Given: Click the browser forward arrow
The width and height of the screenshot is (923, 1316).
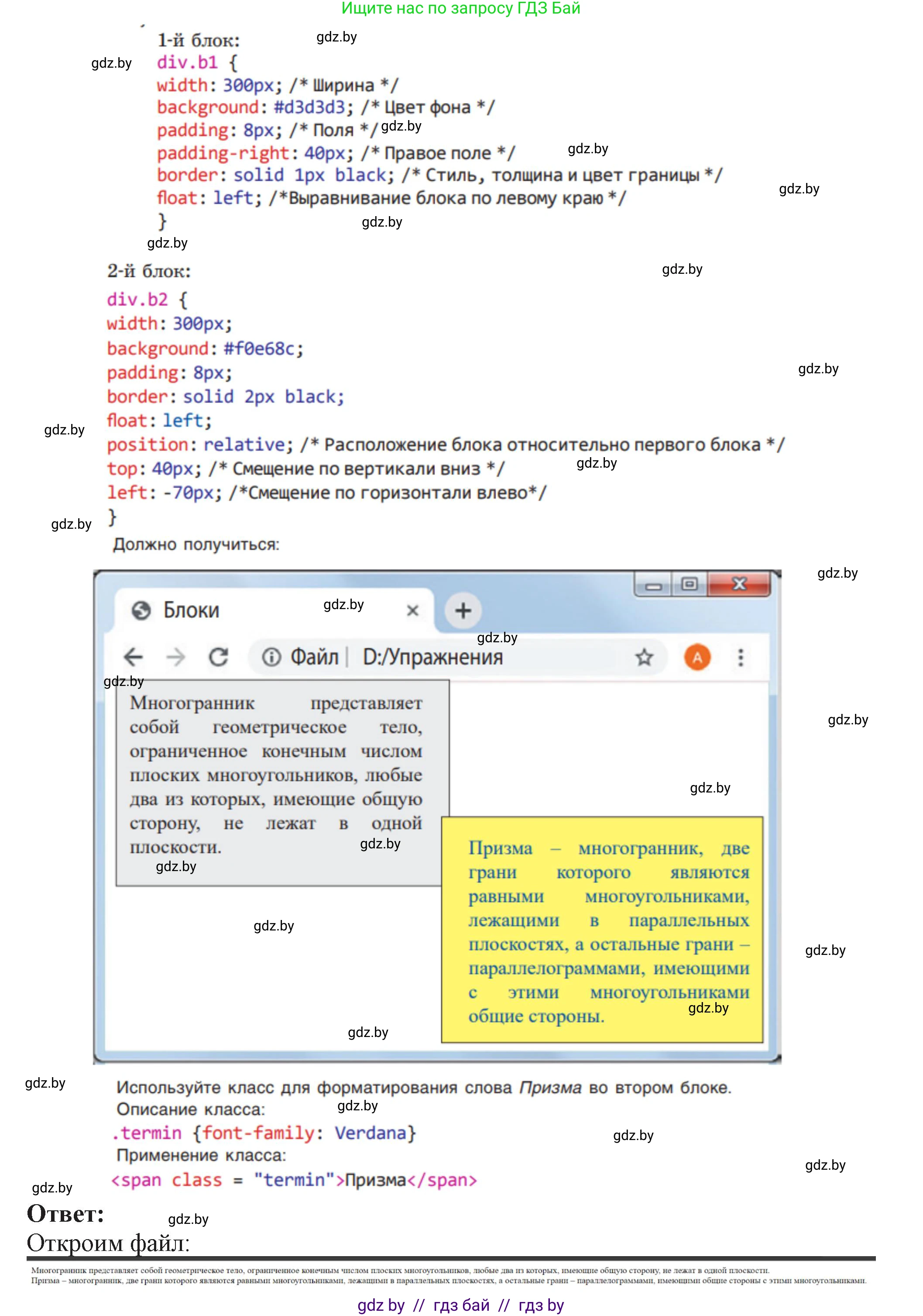Looking at the screenshot, I should 176,657.
